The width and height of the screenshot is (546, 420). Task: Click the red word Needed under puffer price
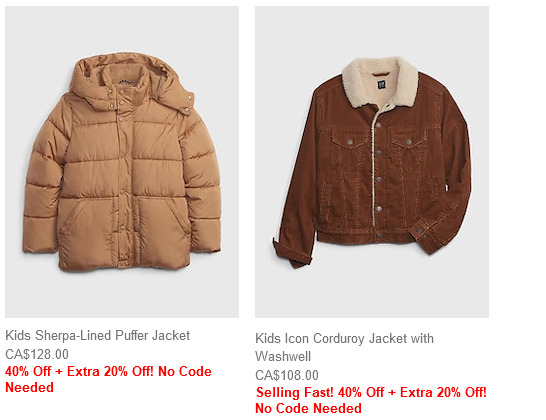click(30, 387)
